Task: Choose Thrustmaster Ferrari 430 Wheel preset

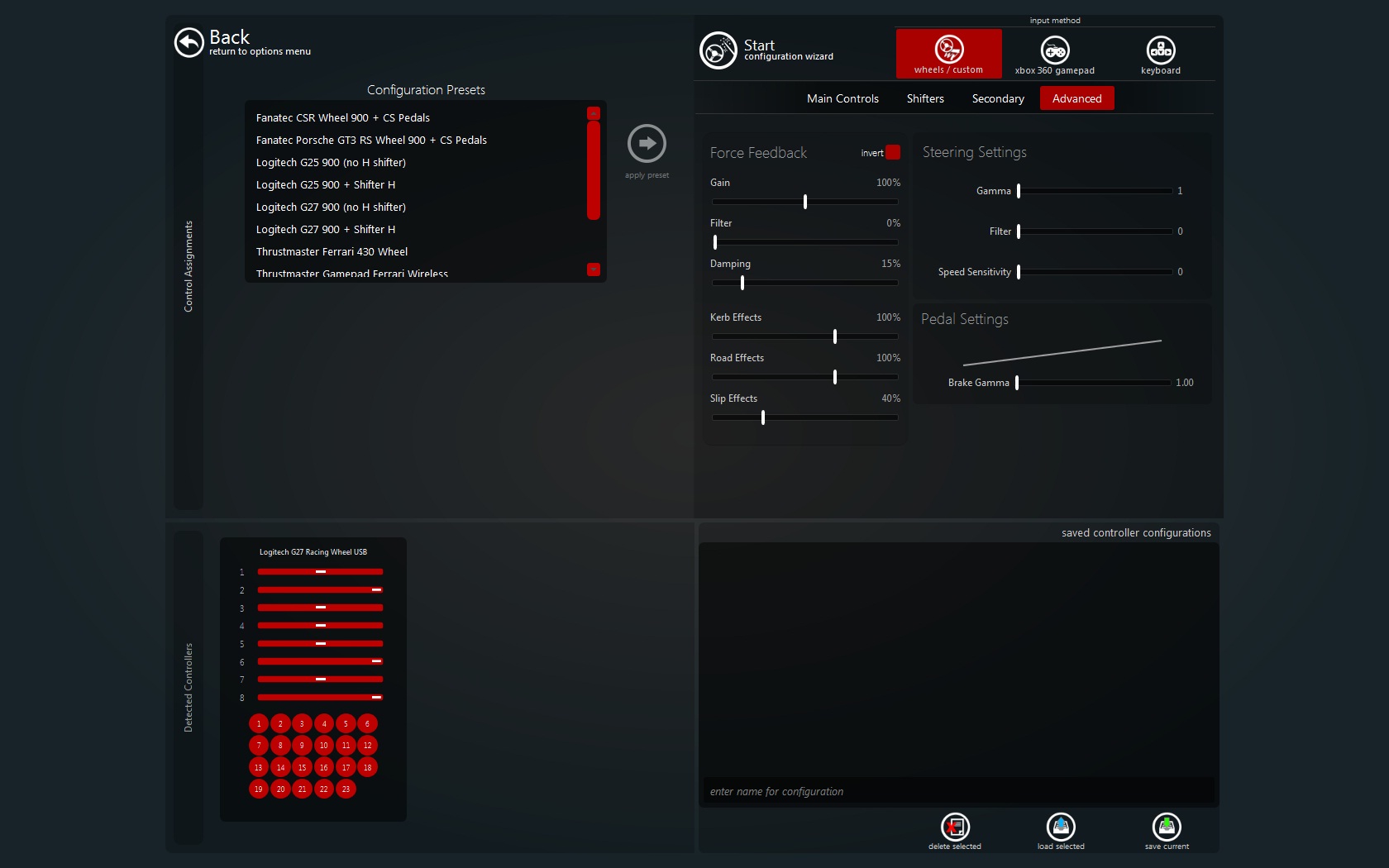Action: pyautogui.click(x=332, y=252)
